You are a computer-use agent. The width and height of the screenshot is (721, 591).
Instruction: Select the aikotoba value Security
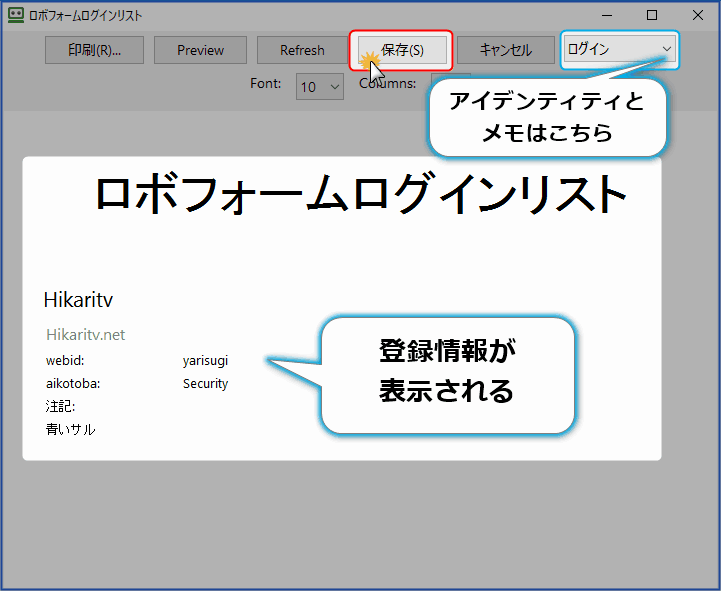pos(205,384)
